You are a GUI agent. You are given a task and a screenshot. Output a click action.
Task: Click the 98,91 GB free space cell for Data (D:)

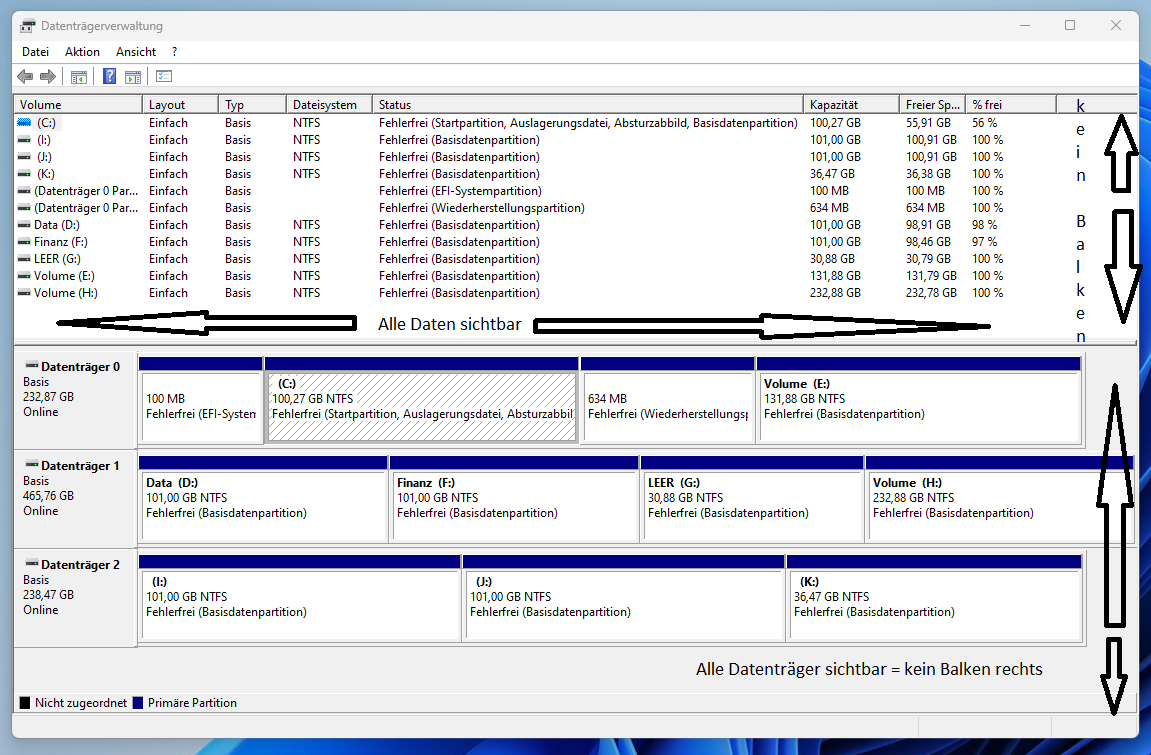928,225
